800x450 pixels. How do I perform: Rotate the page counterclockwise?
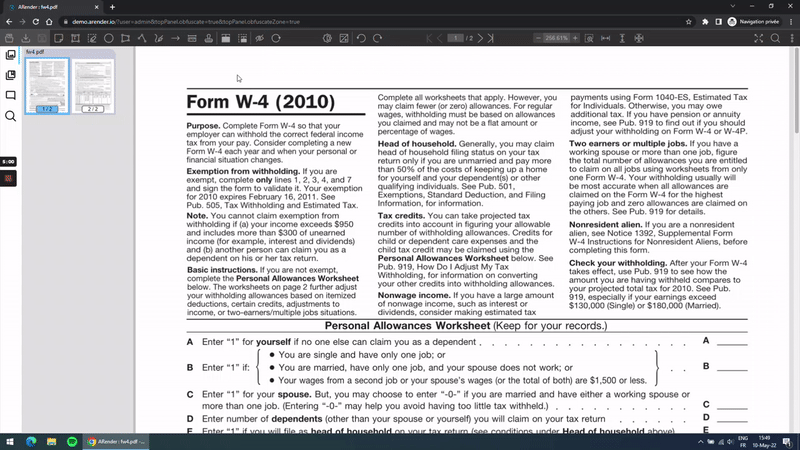coord(361,38)
